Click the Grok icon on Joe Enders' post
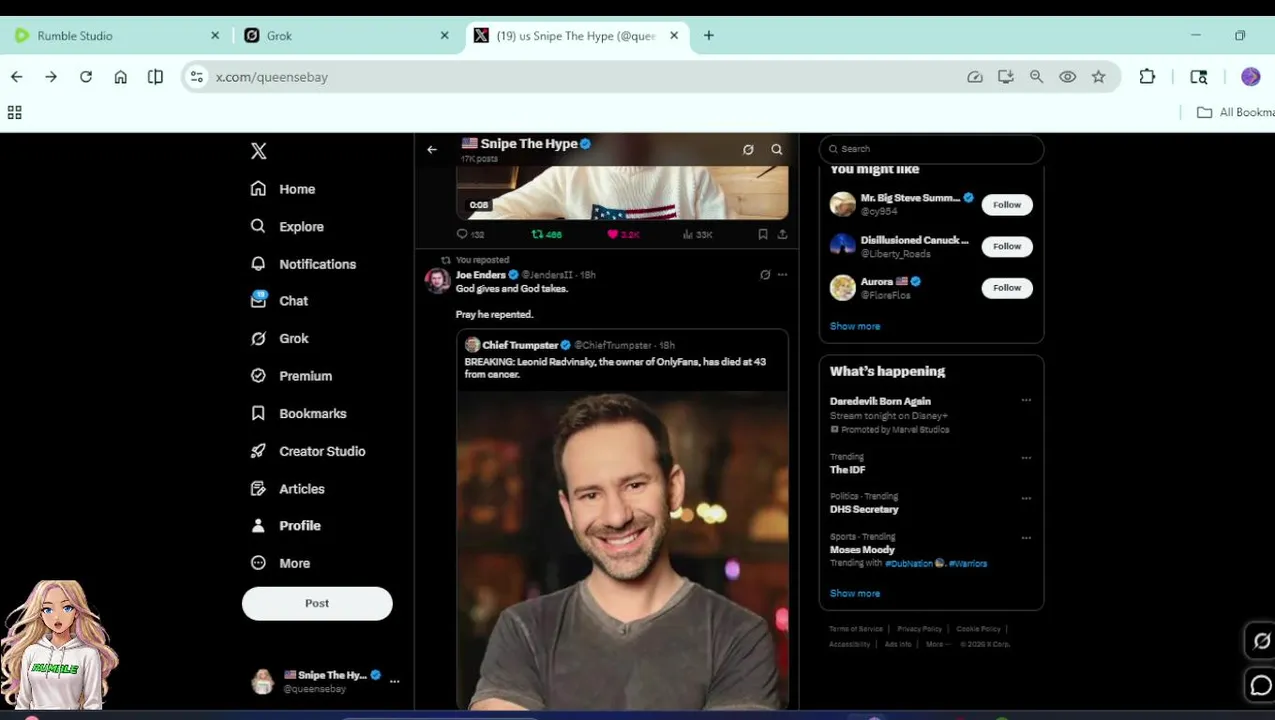Screen dimensions: 1275x720 765,275
